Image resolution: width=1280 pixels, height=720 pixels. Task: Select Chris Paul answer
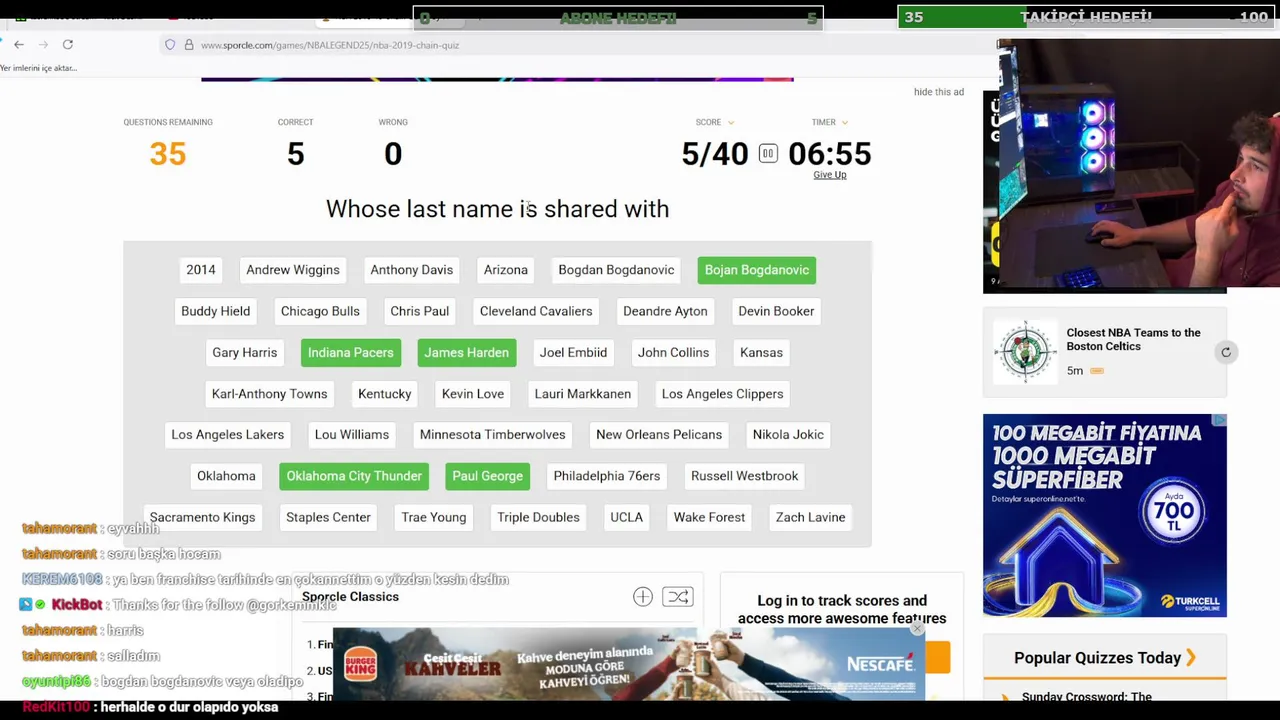420,311
